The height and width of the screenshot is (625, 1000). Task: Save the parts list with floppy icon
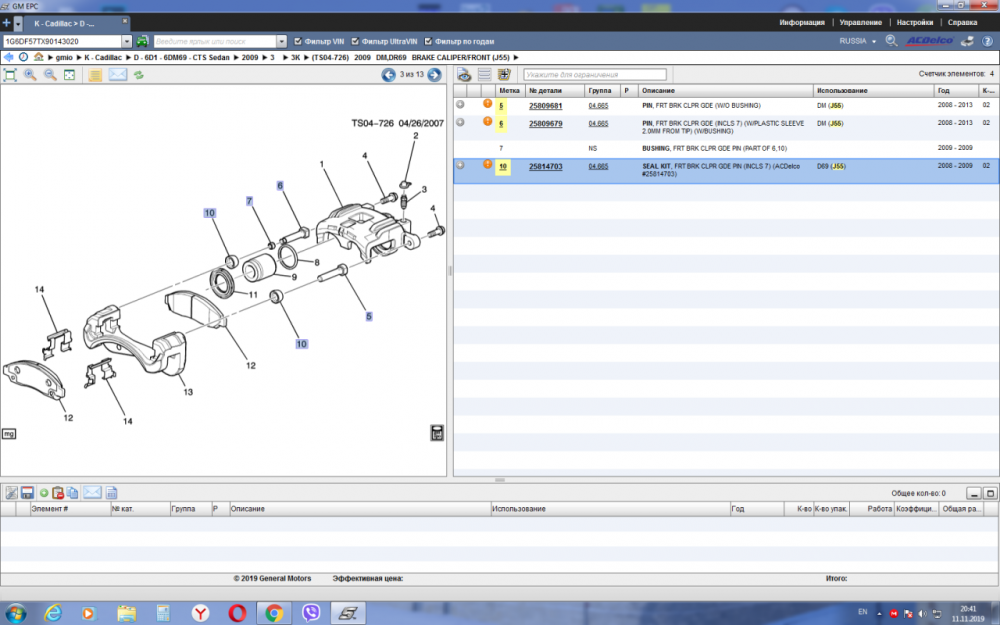[27, 492]
